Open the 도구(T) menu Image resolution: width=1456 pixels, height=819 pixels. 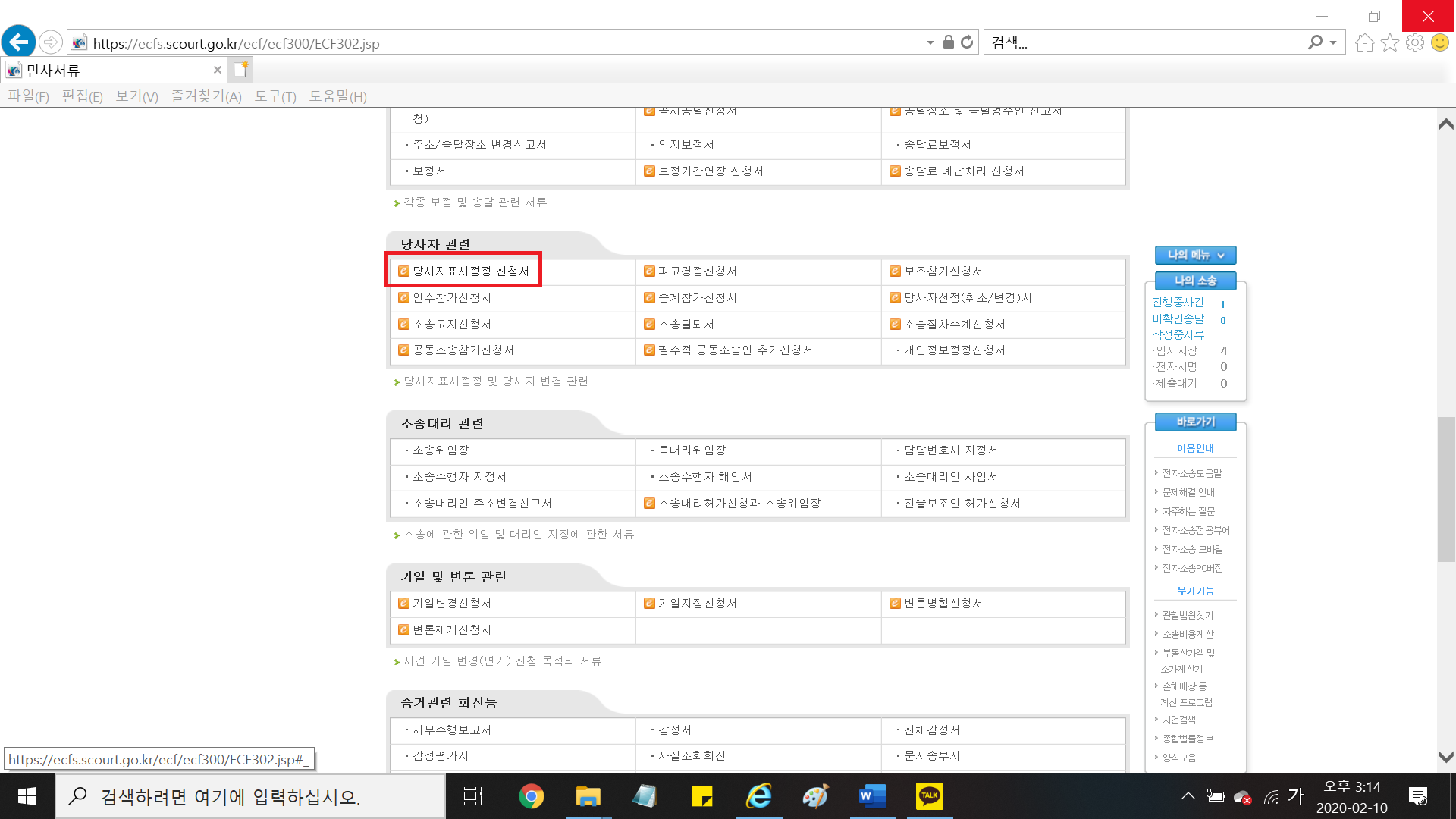[275, 96]
